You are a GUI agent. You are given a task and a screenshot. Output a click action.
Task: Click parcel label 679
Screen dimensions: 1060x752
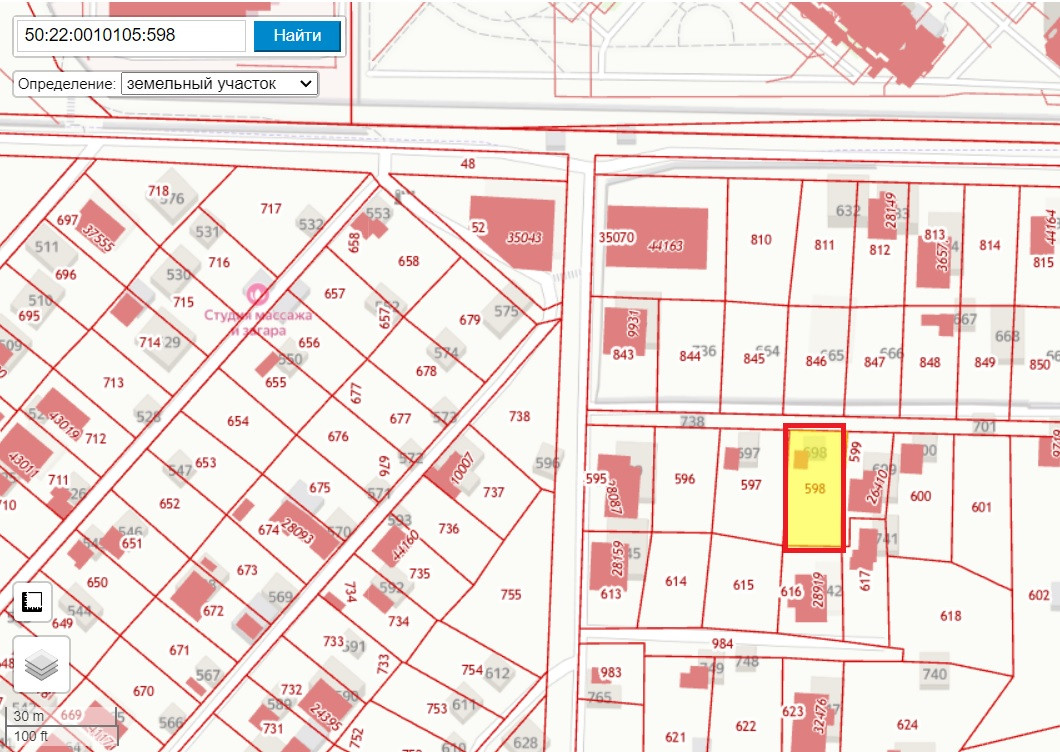pos(470,319)
